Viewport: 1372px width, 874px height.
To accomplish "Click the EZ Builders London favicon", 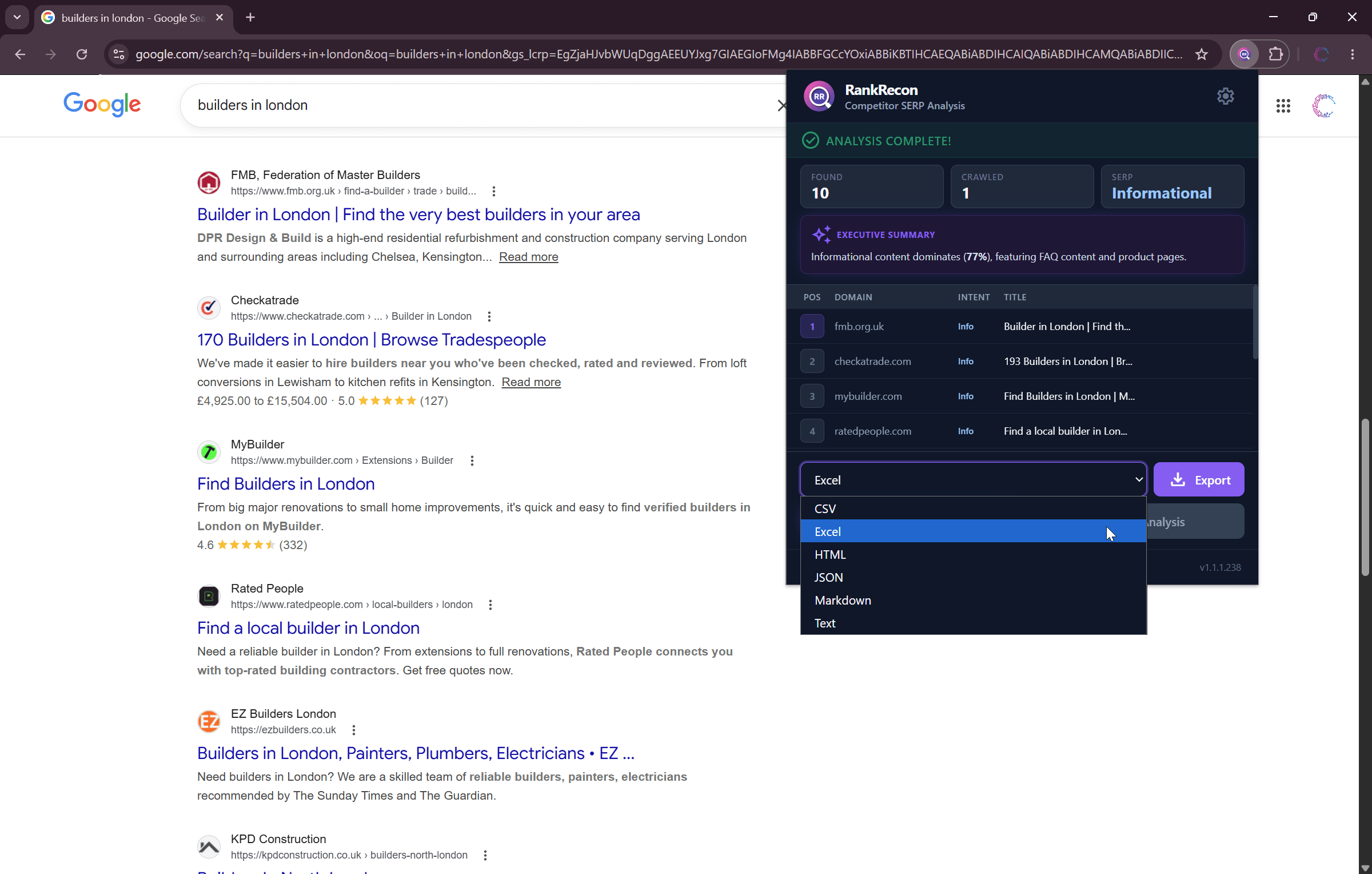I will coord(209,721).
